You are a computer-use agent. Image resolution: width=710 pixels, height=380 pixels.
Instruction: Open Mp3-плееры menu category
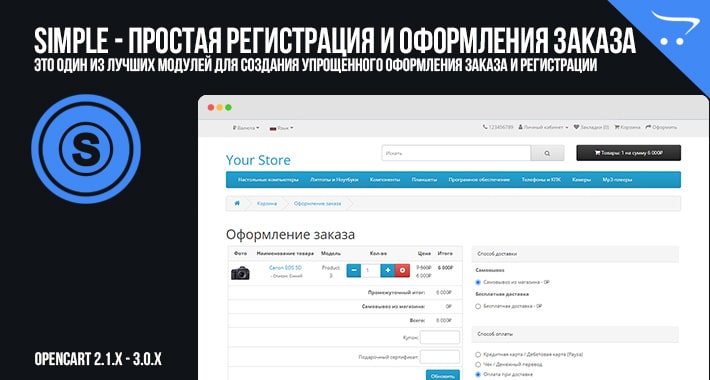click(617, 180)
